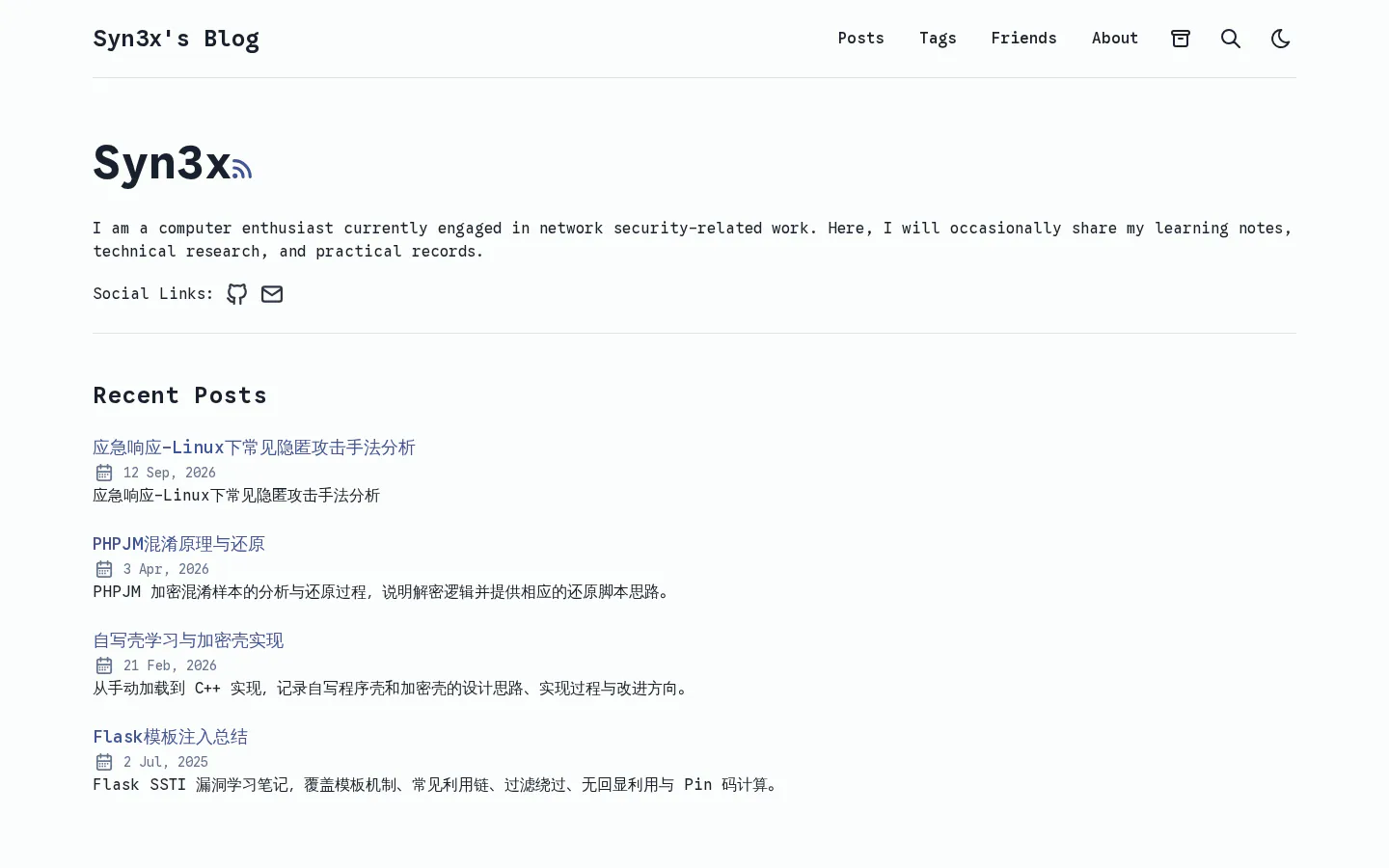Click calendar icon beside 3 Apr, 2026

coord(104,569)
